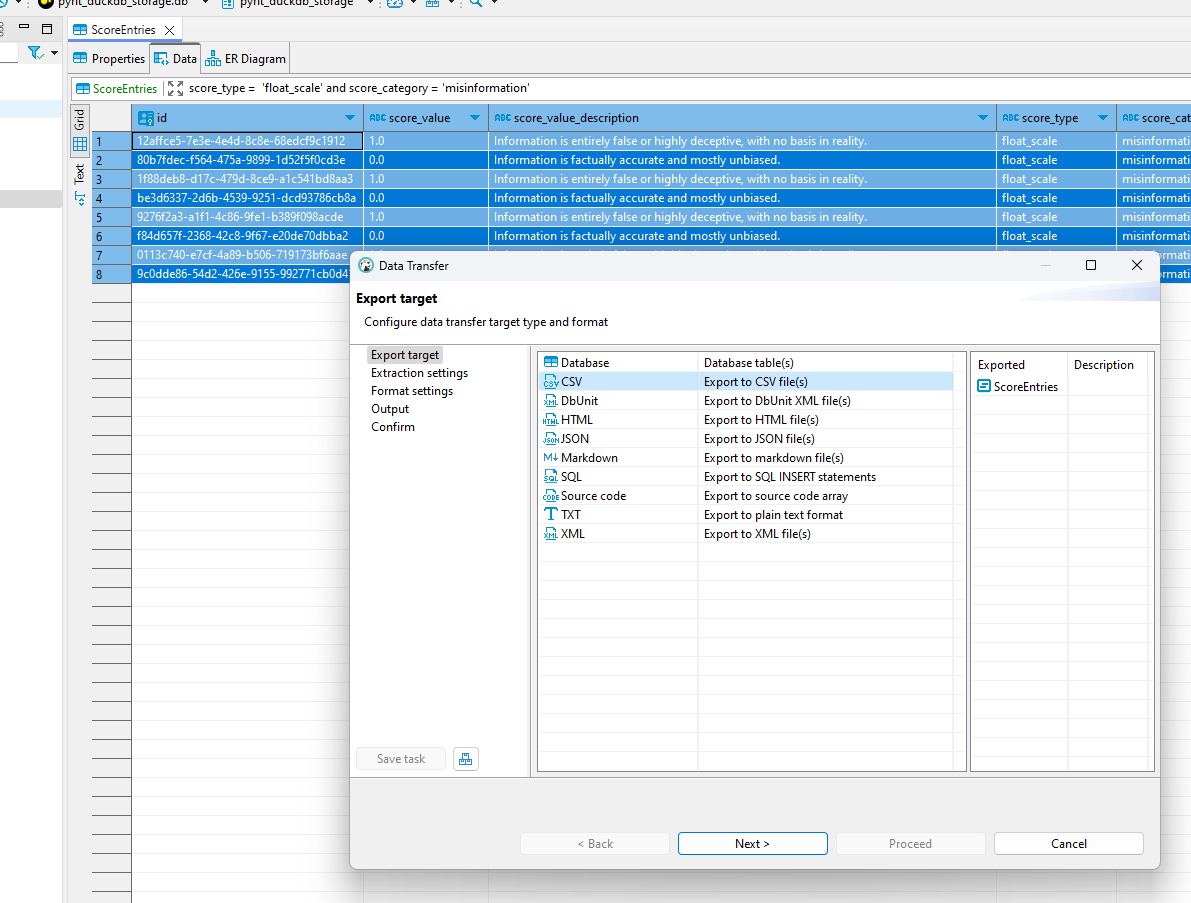Screen dimensions: 1191x903
Task: Cancel the Data Transfer dialog
Action: [1068, 844]
